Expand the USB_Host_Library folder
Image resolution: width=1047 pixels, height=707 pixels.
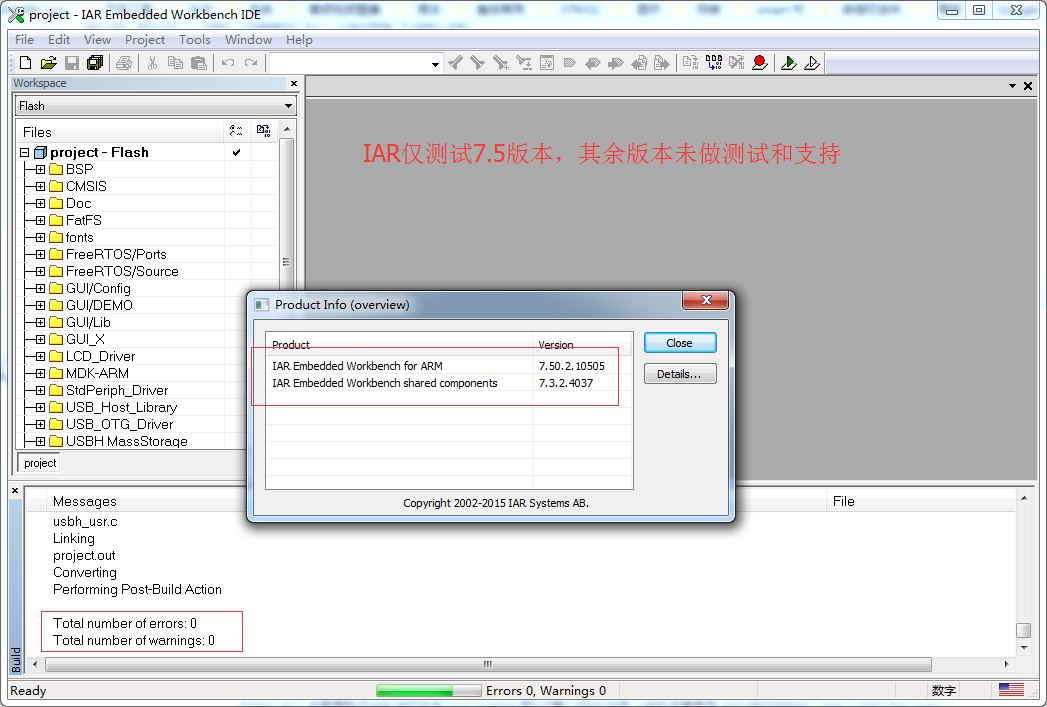(40, 407)
